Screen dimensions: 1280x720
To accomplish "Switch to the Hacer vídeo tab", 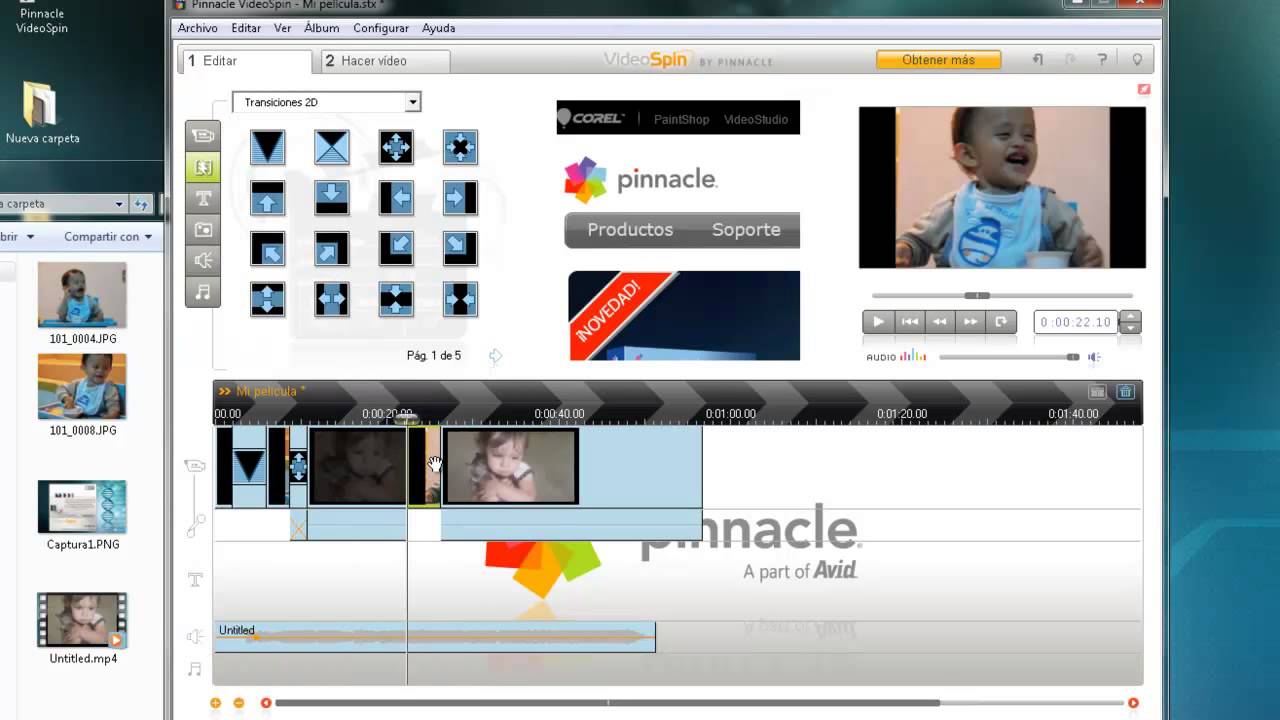I will pyautogui.click(x=385, y=61).
